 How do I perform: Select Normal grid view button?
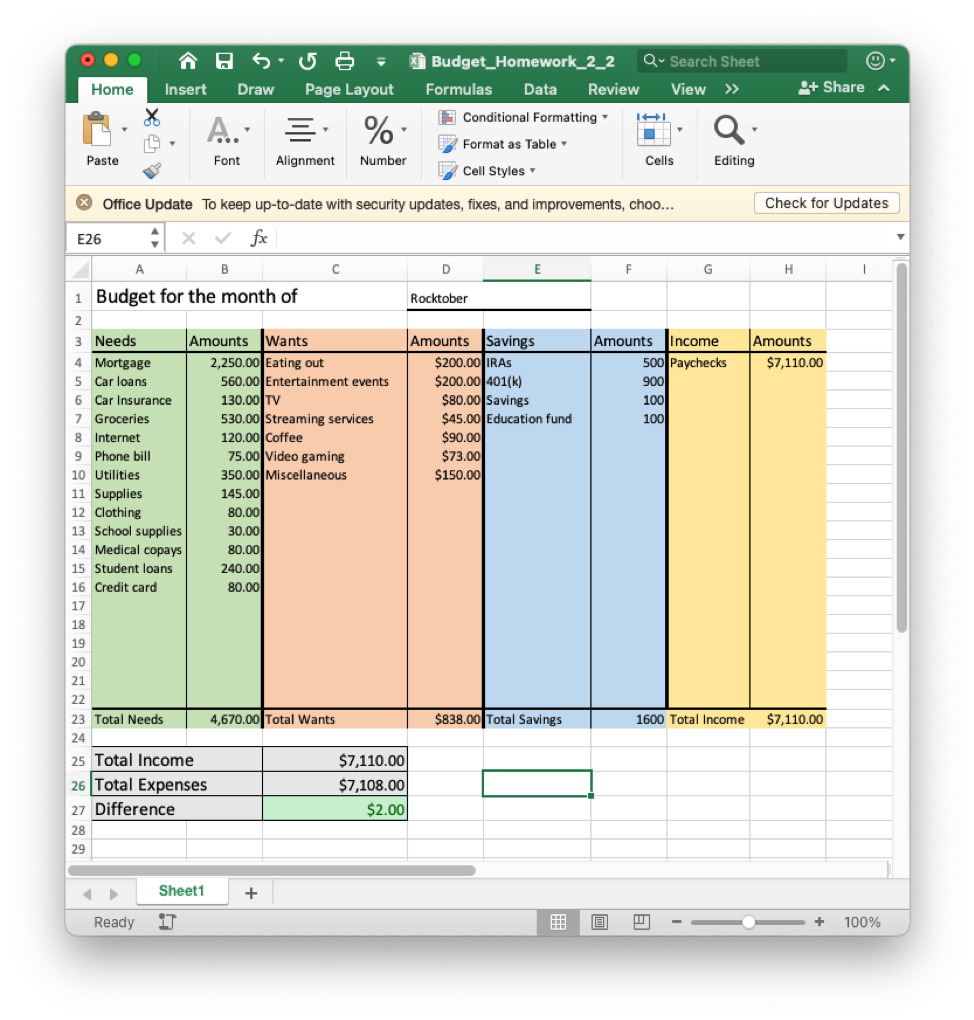(559, 922)
